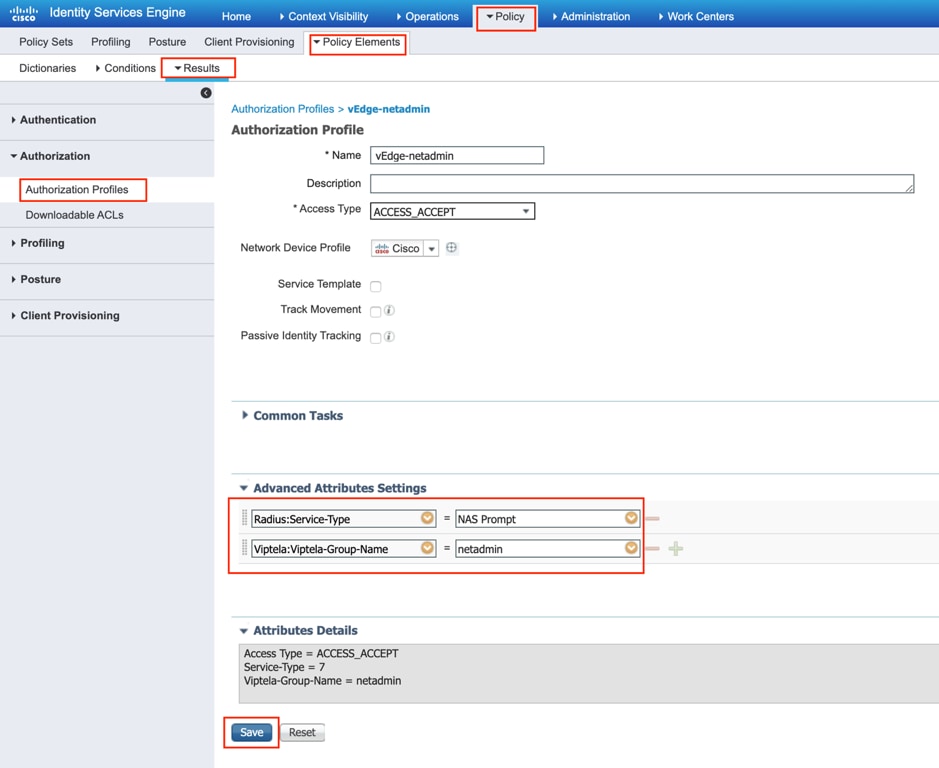Open the Cisco Network Device Profile dropdown
This screenshot has width=939, height=768.
[x=431, y=249]
